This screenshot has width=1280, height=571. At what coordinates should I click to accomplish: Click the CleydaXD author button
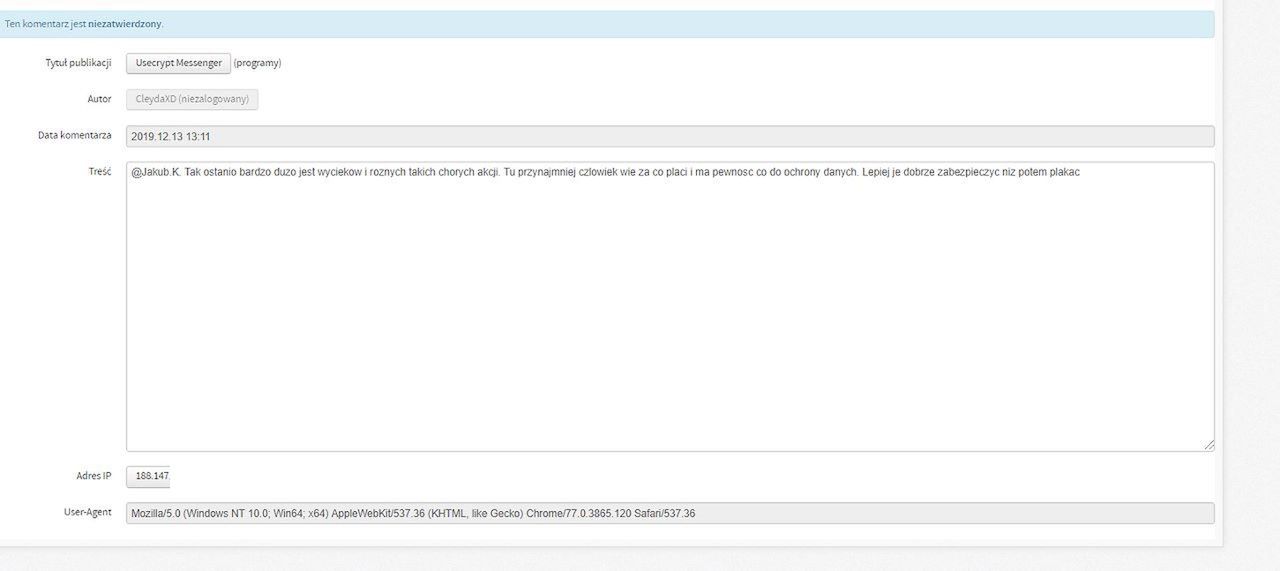click(192, 99)
